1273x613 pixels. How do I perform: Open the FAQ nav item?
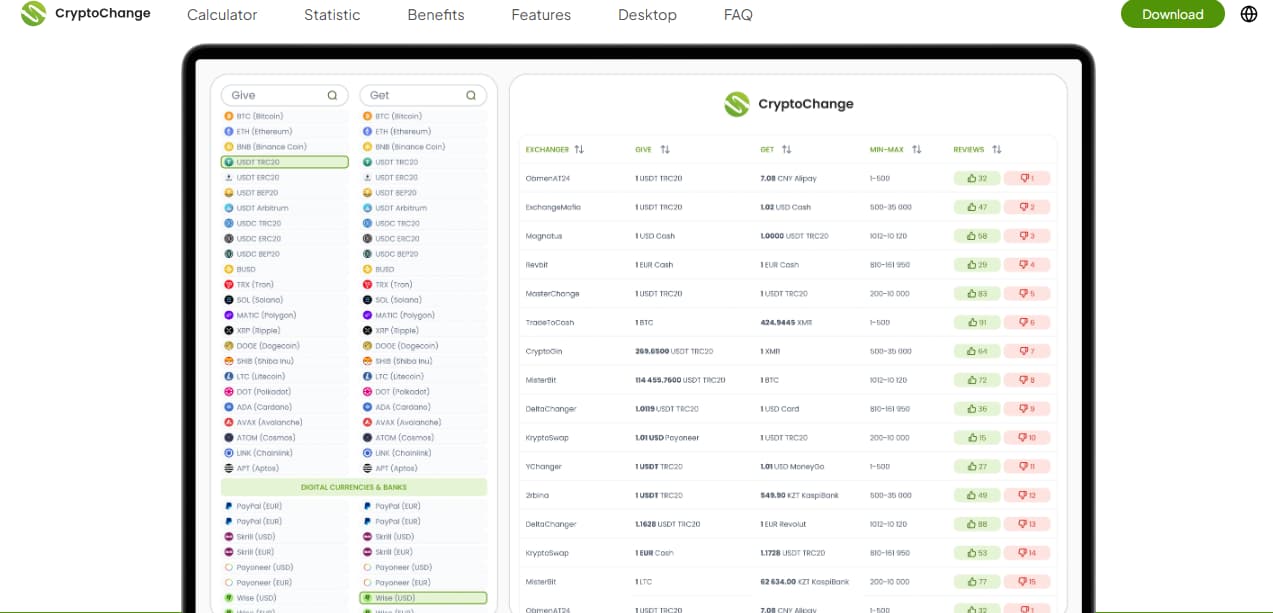[738, 15]
